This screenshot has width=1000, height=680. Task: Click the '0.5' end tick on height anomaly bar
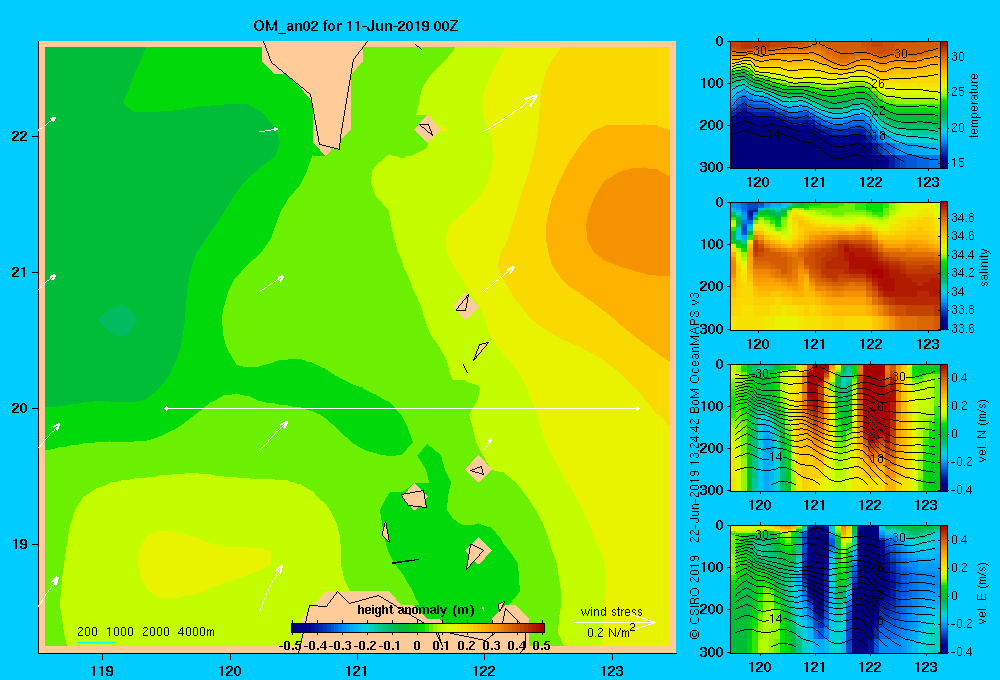[x=541, y=646]
